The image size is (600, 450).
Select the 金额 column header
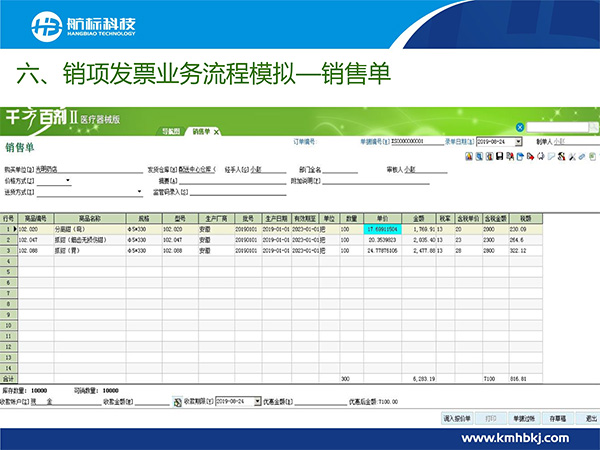[419, 218]
